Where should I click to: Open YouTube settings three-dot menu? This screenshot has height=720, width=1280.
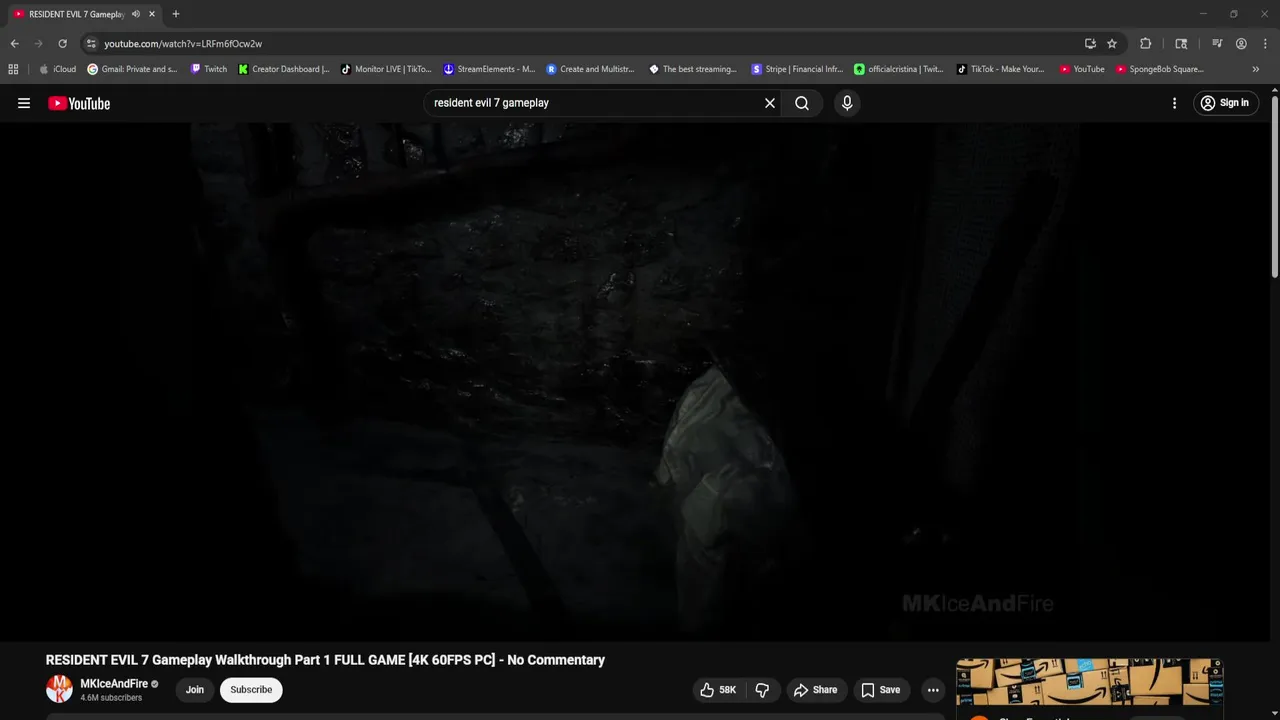pos(1174,103)
